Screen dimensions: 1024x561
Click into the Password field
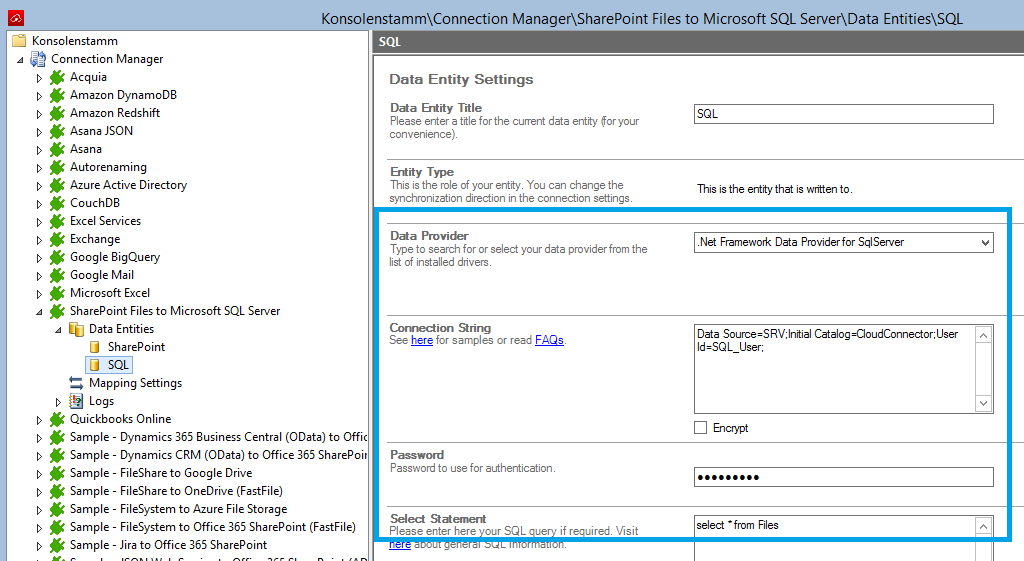843,477
